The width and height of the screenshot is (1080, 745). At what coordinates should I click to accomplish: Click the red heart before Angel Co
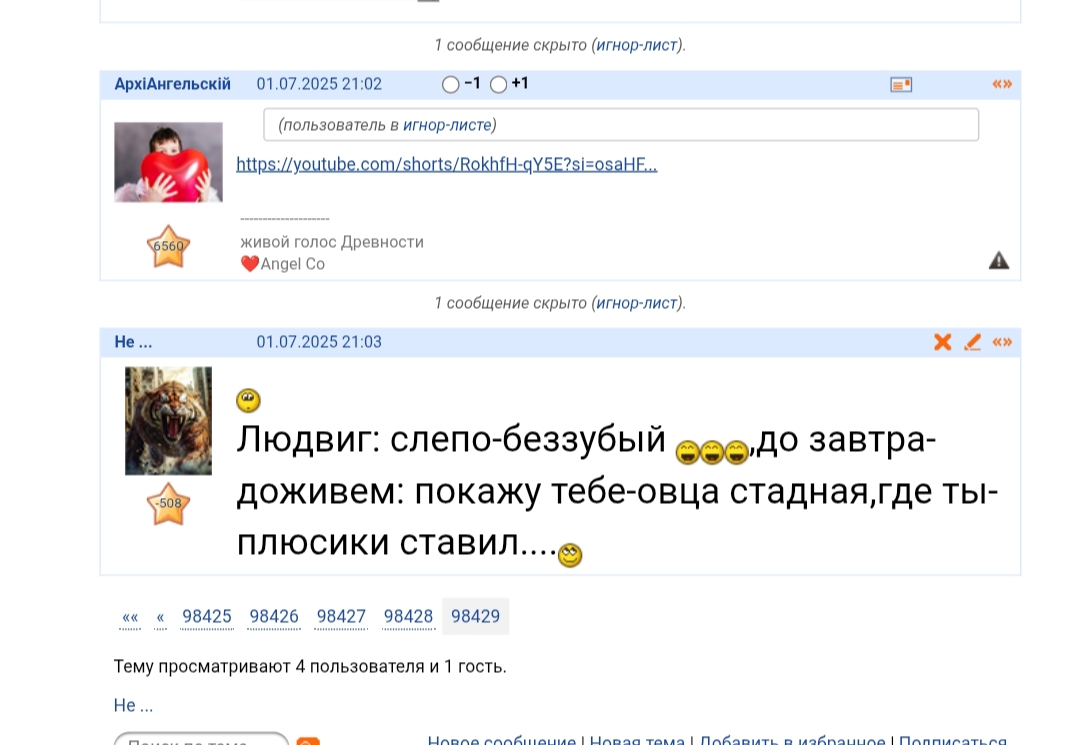click(249, 264)
